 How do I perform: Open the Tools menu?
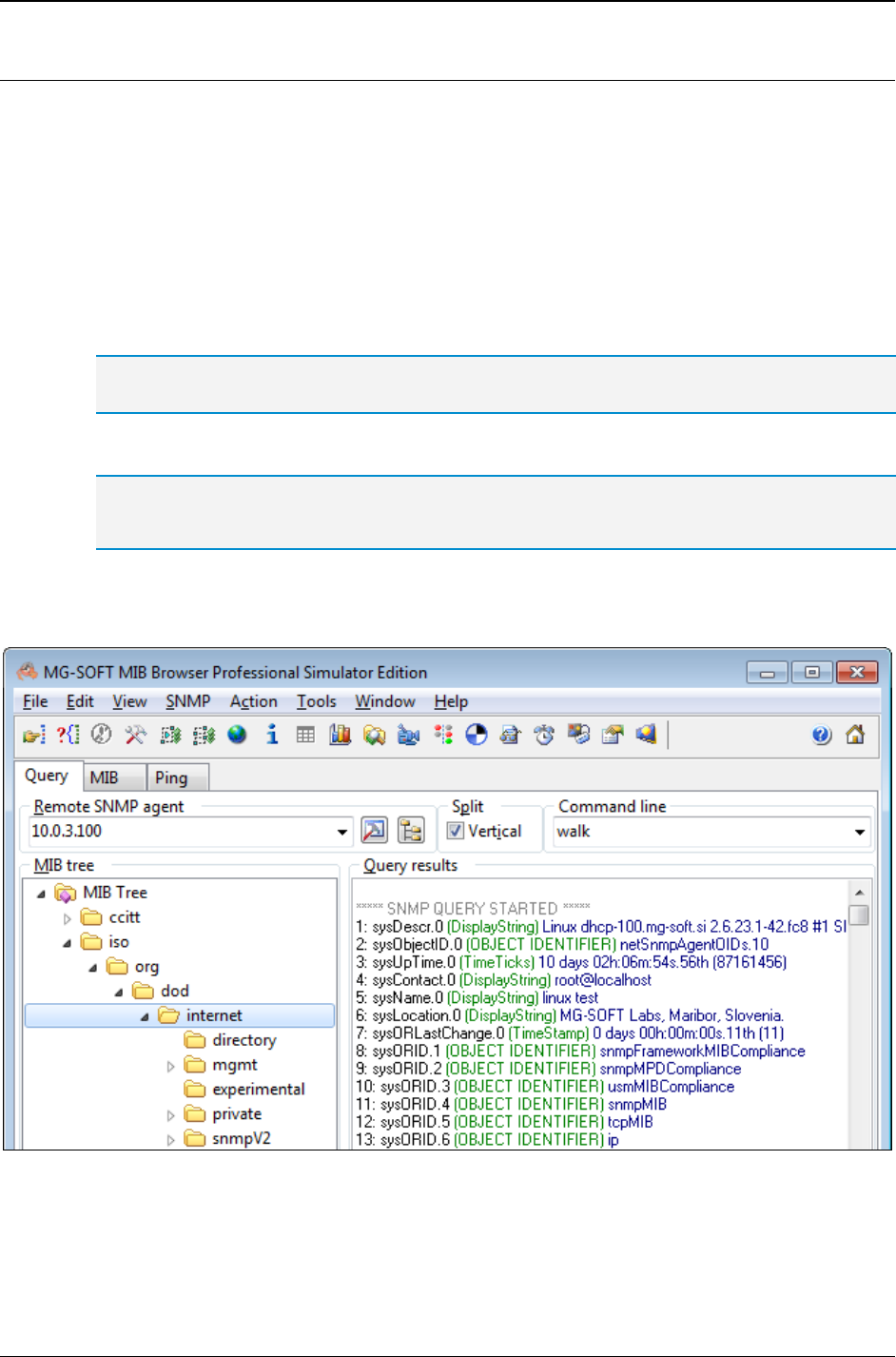(317, 701)
